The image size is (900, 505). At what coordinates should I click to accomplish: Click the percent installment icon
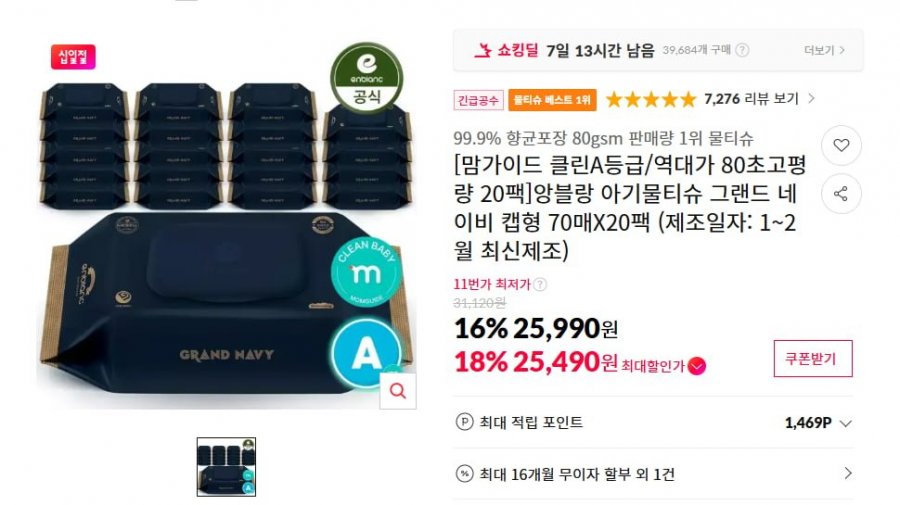(464, 474)
